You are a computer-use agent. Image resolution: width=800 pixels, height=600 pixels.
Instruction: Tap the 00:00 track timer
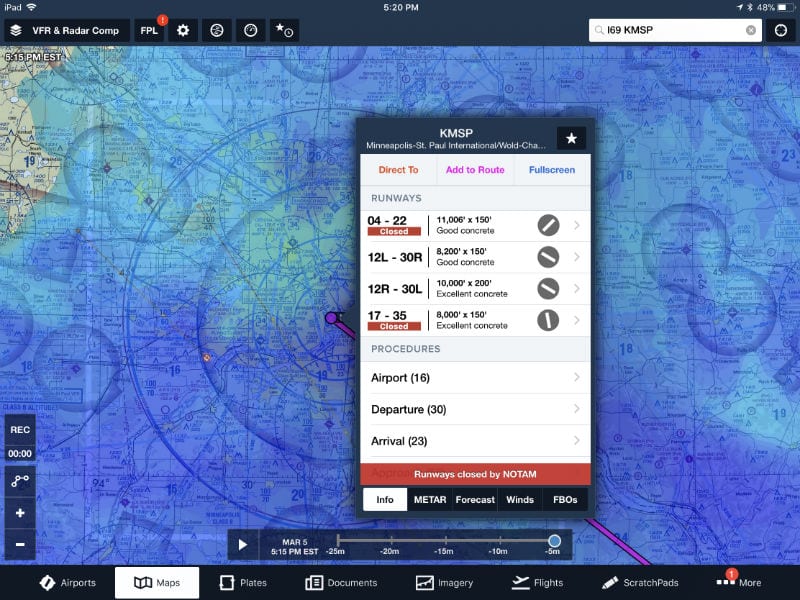click(x=20, y=454)
